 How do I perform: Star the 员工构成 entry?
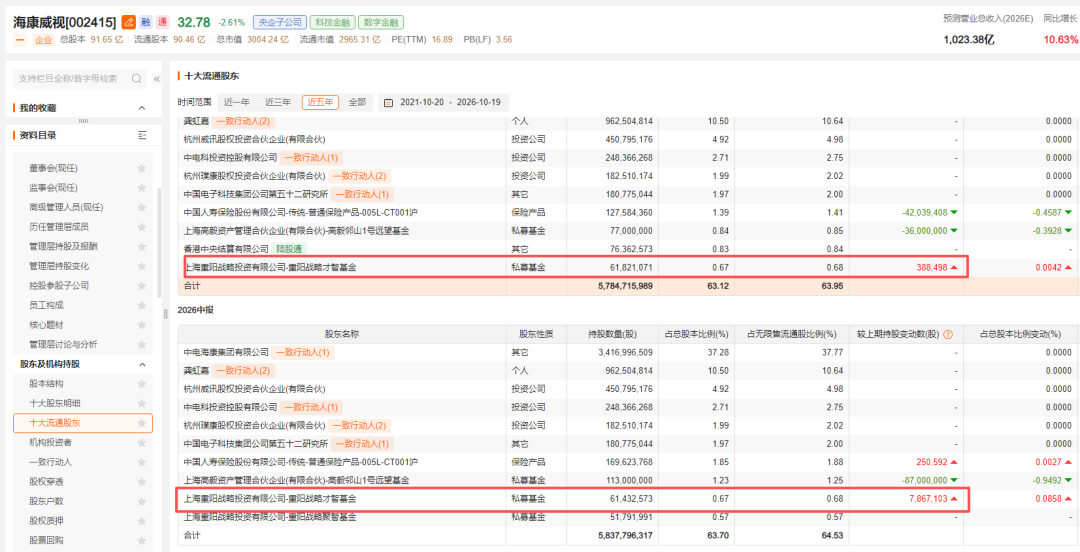coord(142,305)
